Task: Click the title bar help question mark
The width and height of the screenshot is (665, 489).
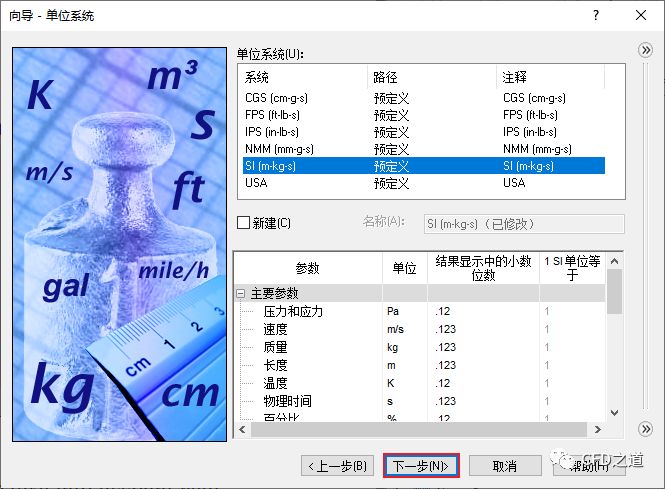Action: click(596, 15)
